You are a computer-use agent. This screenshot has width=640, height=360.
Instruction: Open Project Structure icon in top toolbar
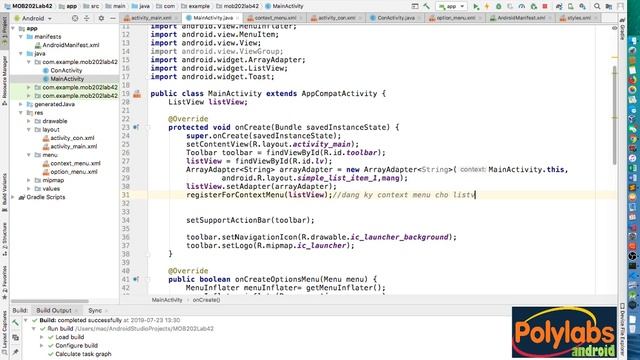point(609,6)
